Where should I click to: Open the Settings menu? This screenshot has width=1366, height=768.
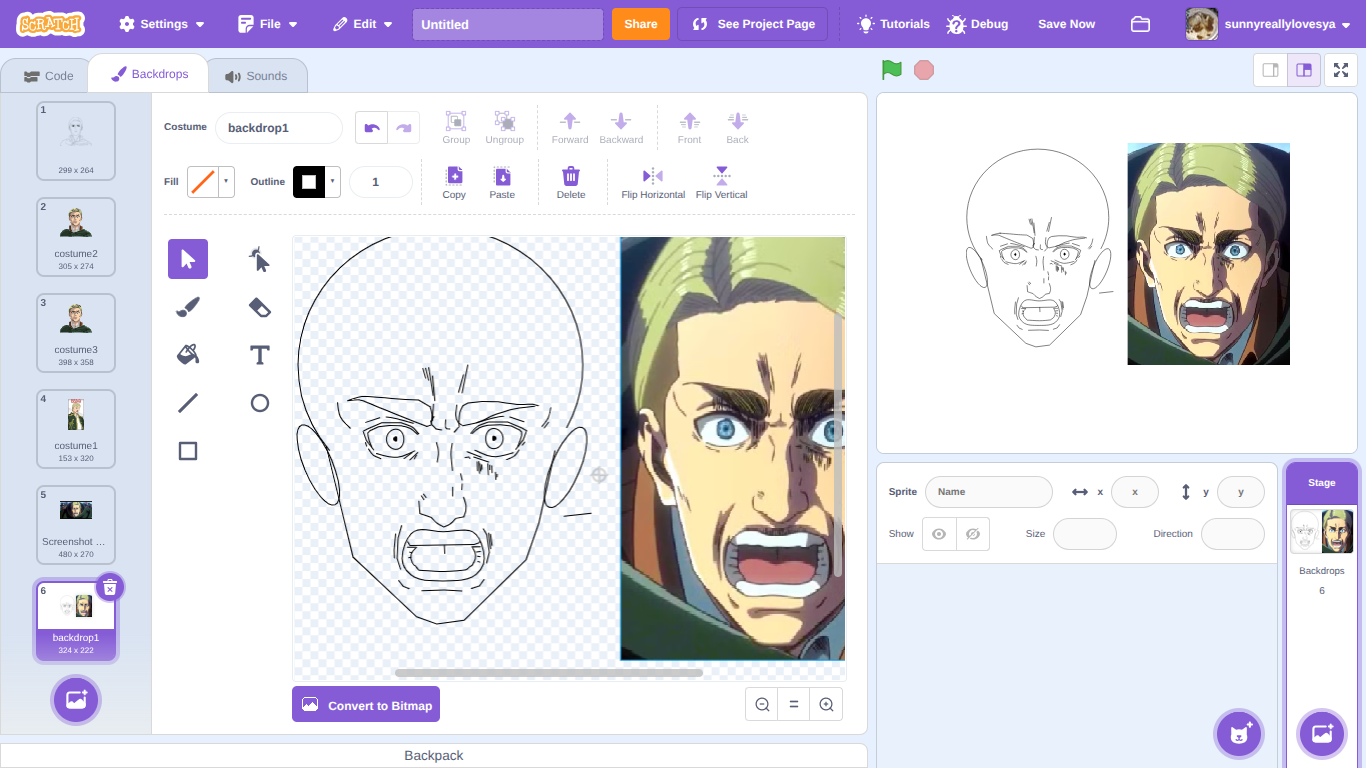coord(162,24)
